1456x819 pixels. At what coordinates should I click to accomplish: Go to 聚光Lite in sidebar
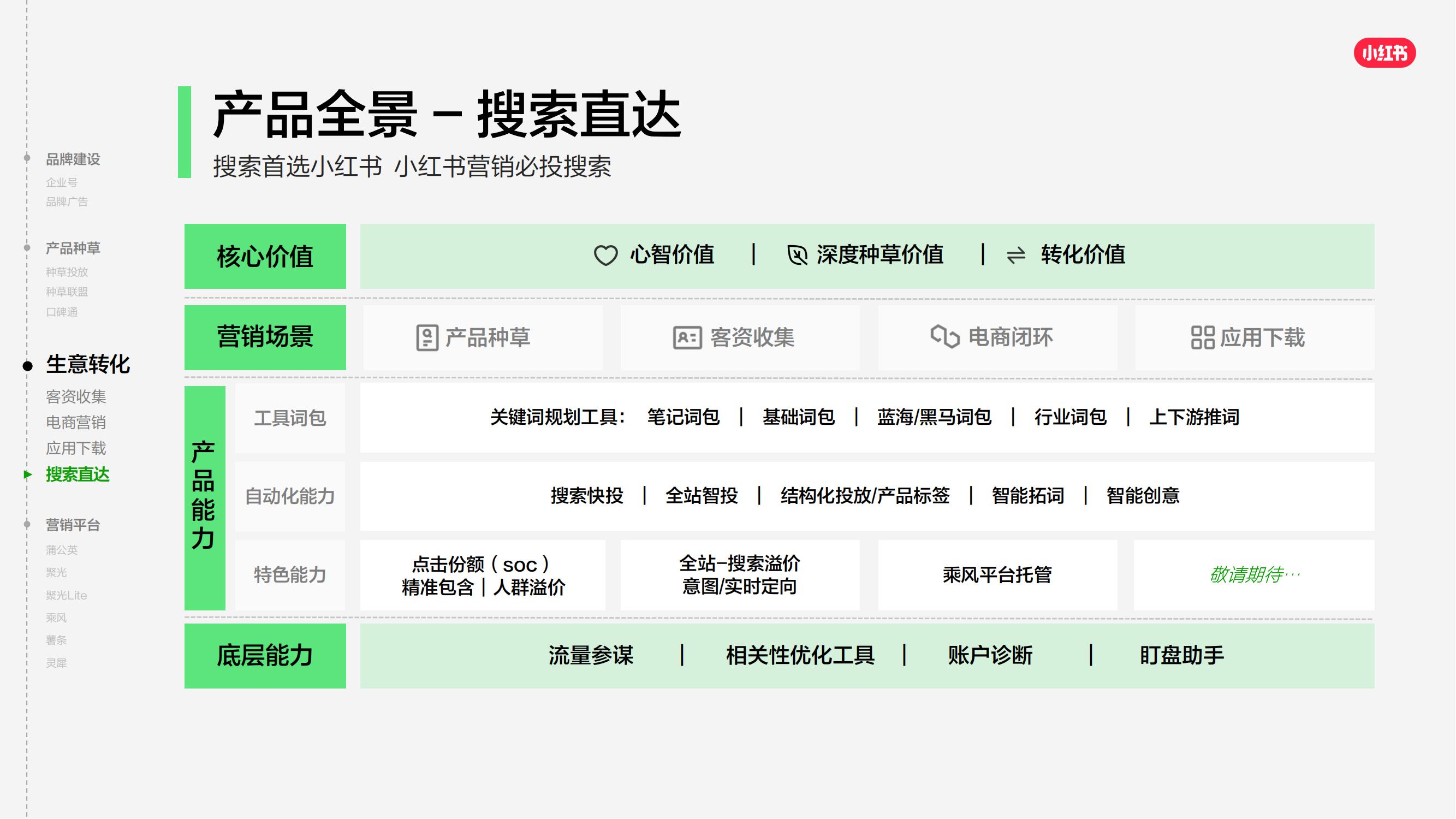[66, 595]
